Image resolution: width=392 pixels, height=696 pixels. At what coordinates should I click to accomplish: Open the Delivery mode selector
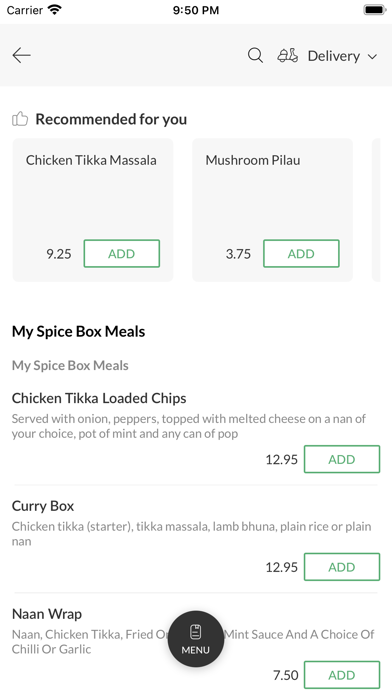328,56
